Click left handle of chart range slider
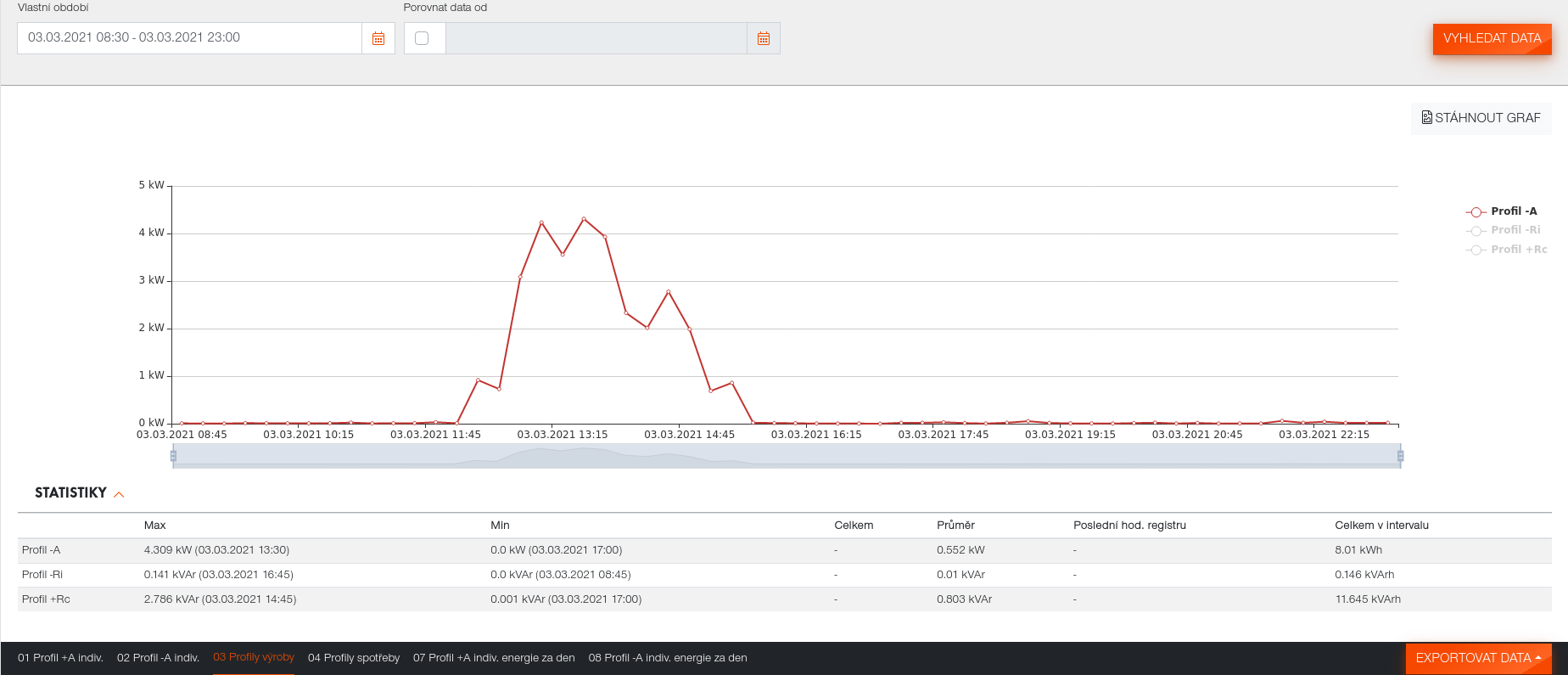Screen dimensions: 1568x675 [173, 456]
